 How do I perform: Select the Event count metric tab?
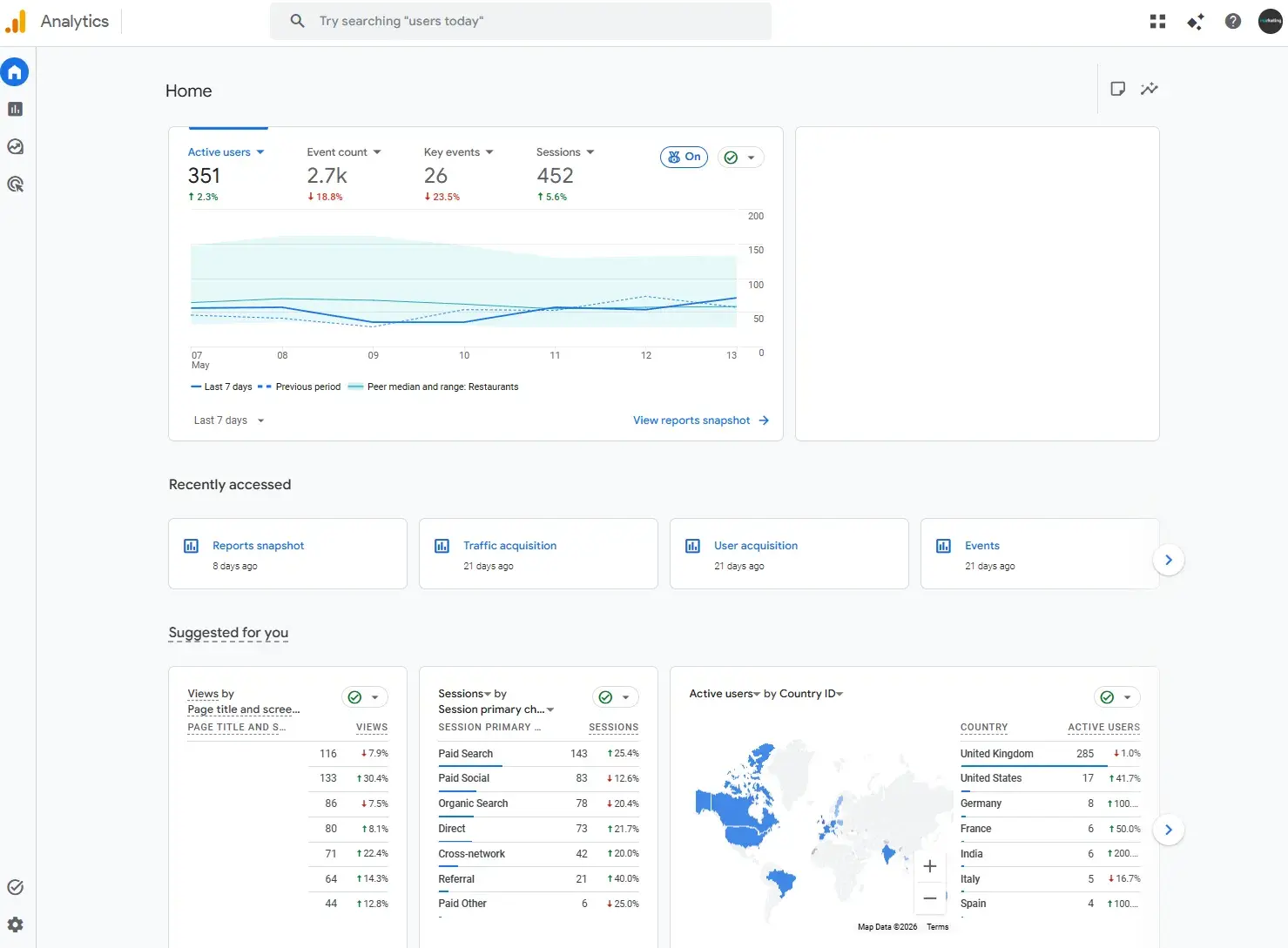point(343,173)
